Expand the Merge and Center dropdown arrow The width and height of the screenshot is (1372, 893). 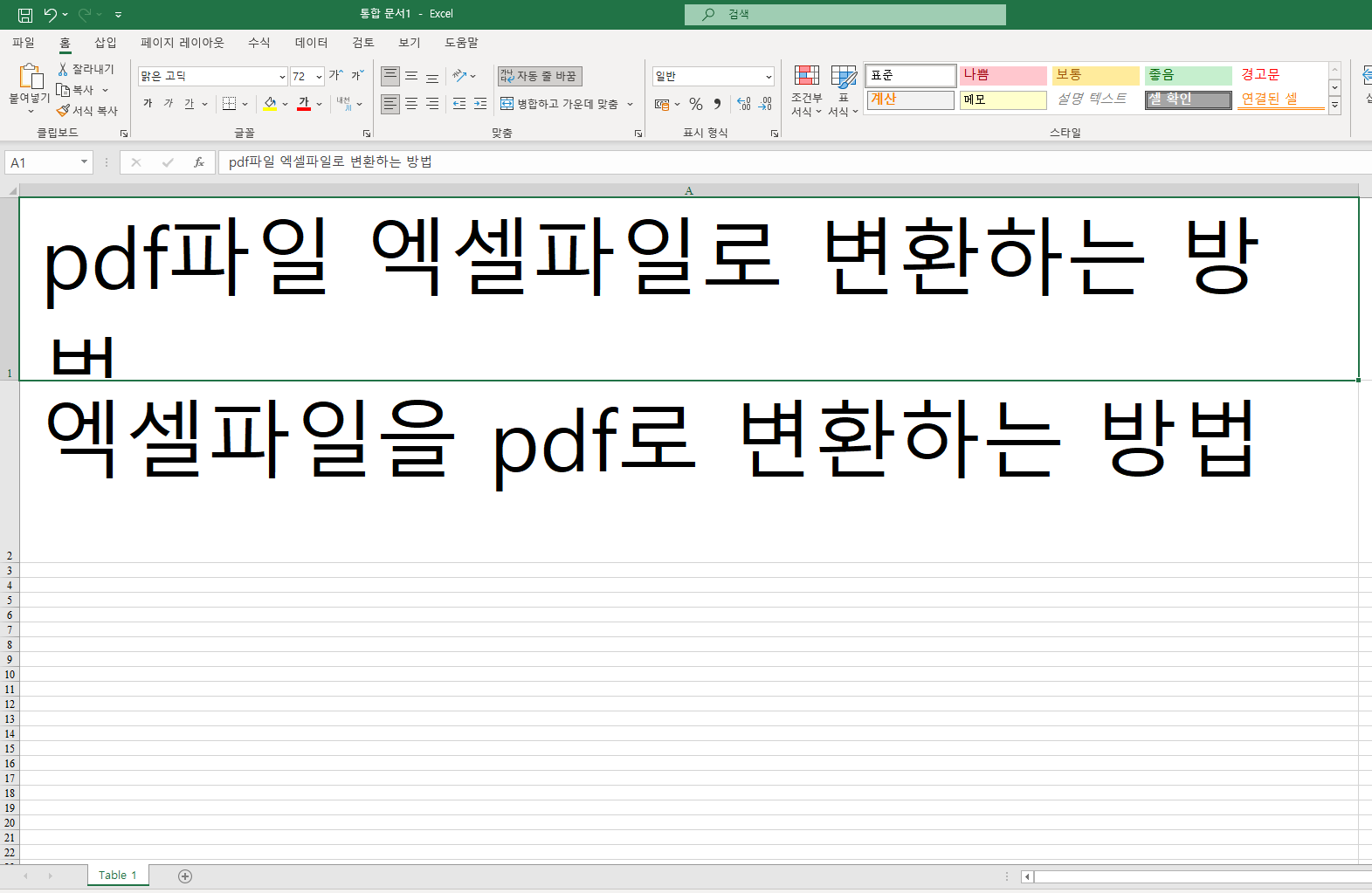[x=630, y=104]
